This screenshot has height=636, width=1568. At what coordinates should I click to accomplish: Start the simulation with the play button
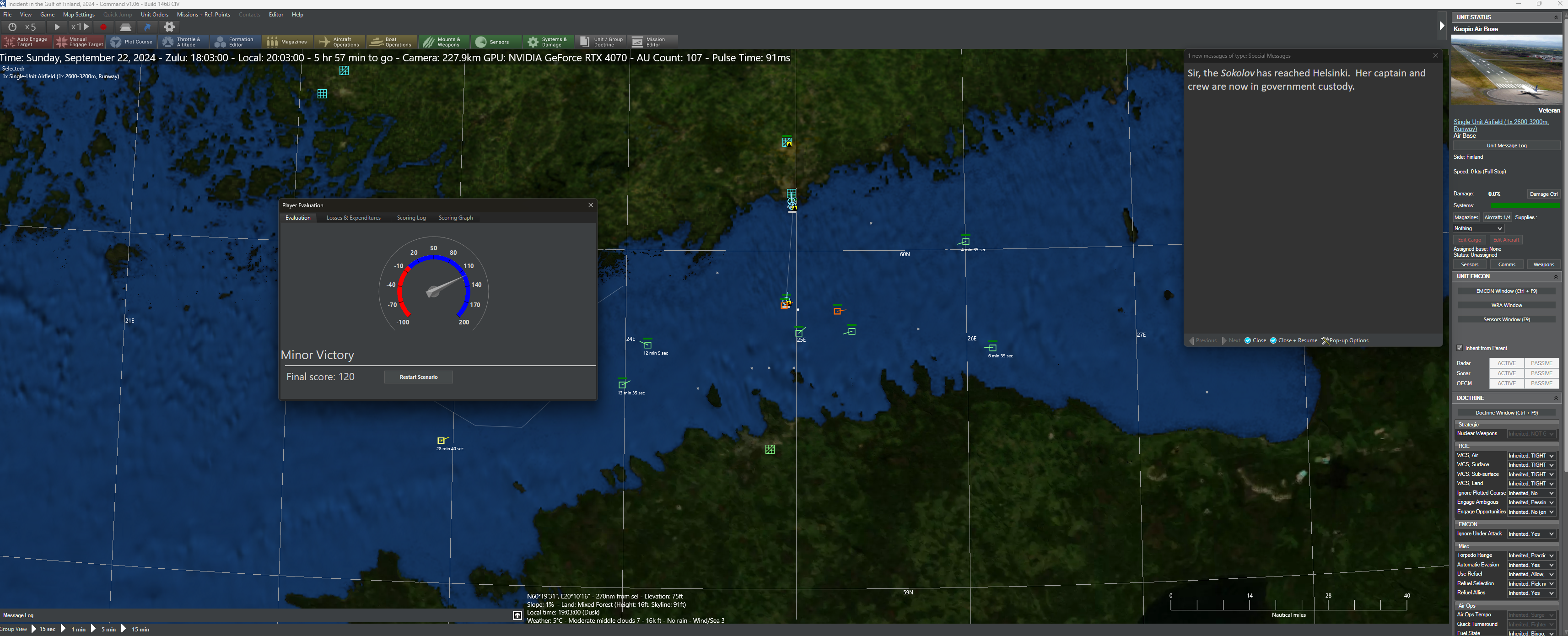click(57, 27)
